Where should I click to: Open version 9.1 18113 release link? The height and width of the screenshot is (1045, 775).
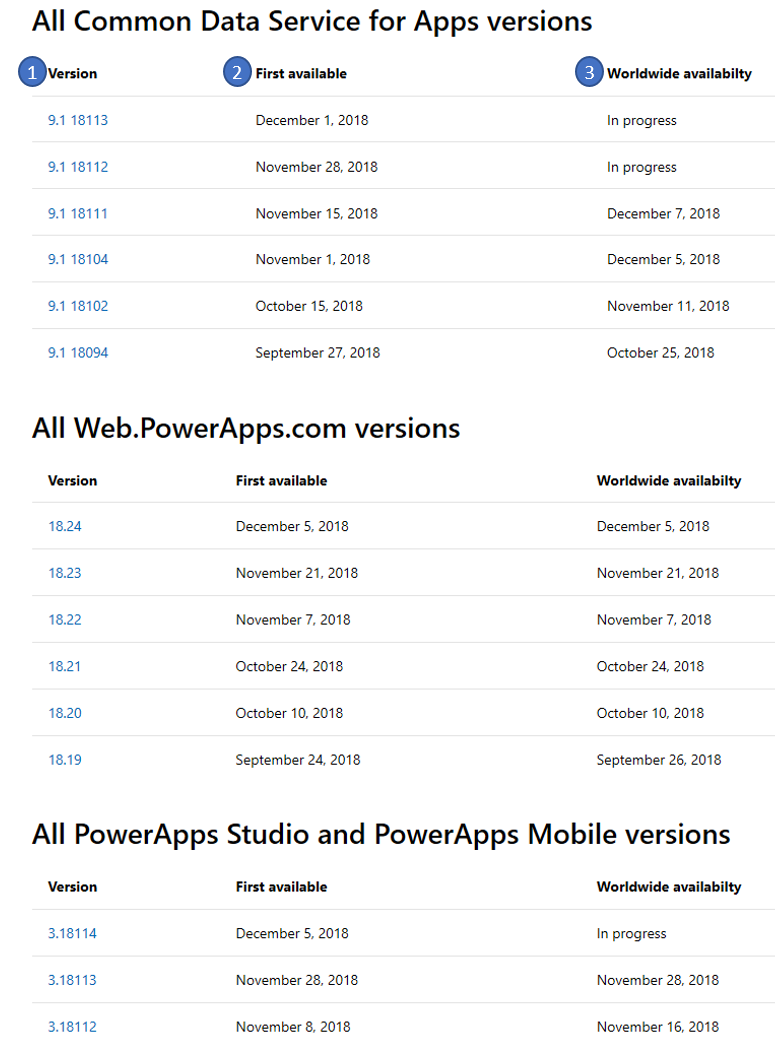point(78,120)
